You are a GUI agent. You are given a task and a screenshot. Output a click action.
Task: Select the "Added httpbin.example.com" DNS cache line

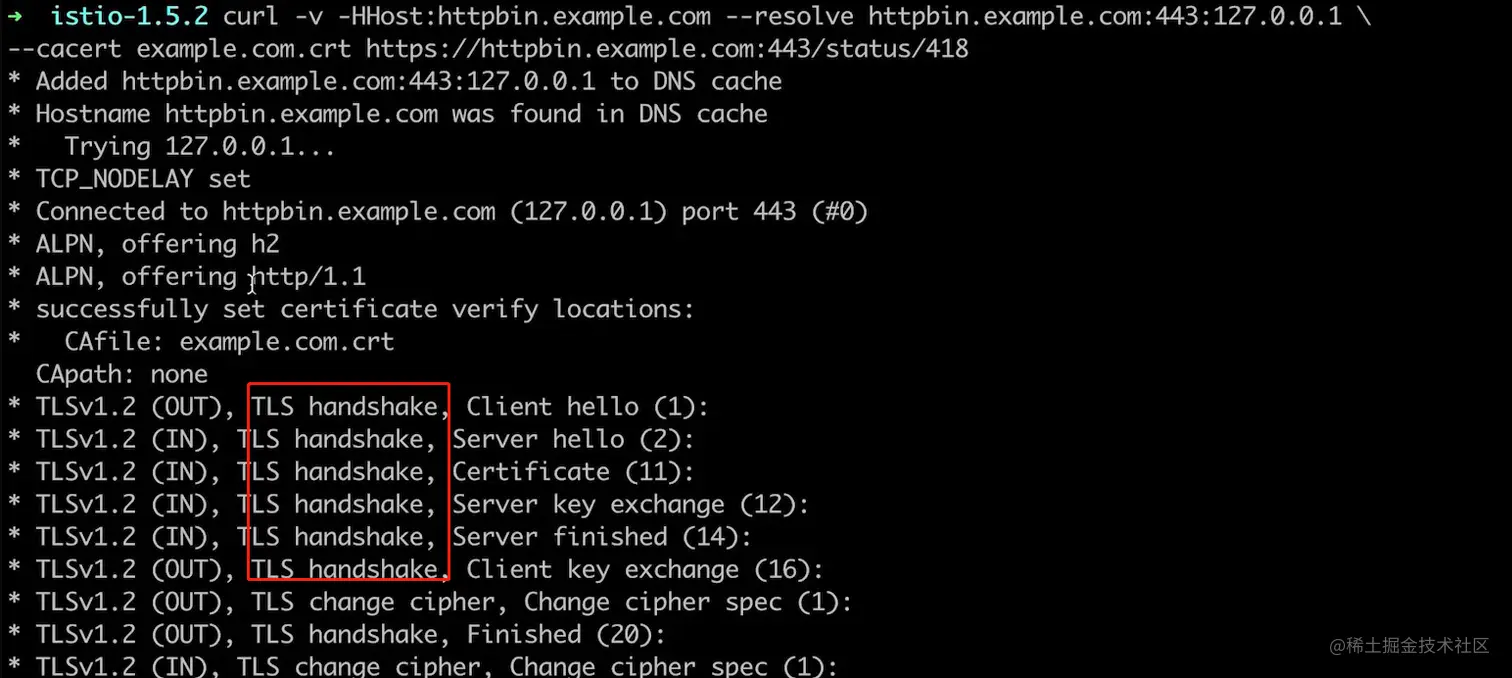click(x=408, y=81)
